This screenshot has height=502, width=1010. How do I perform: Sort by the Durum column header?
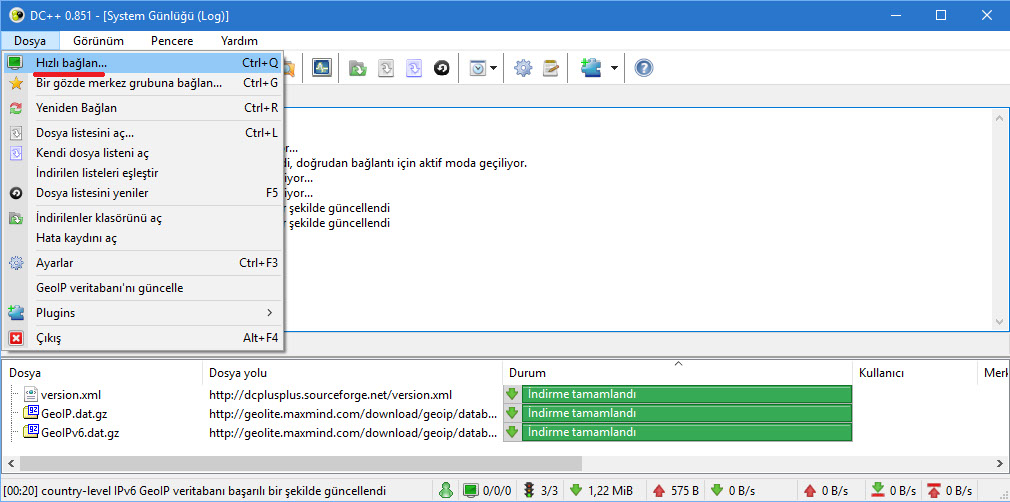point(678,373)
